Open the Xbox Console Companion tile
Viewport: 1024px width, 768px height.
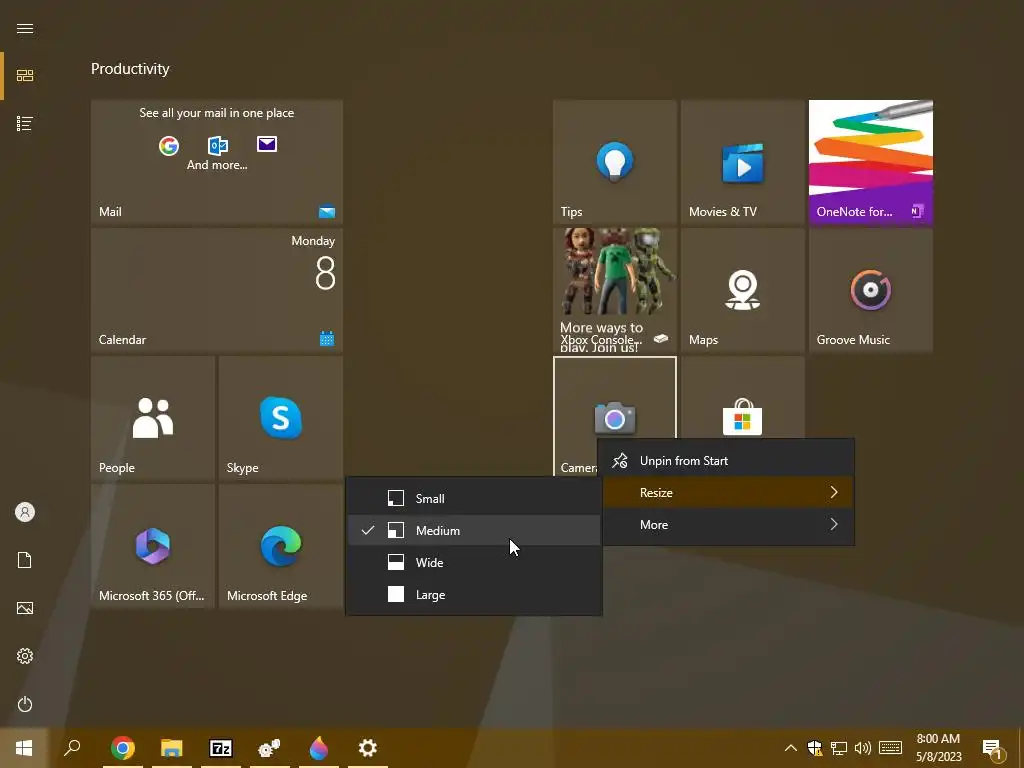615,289
